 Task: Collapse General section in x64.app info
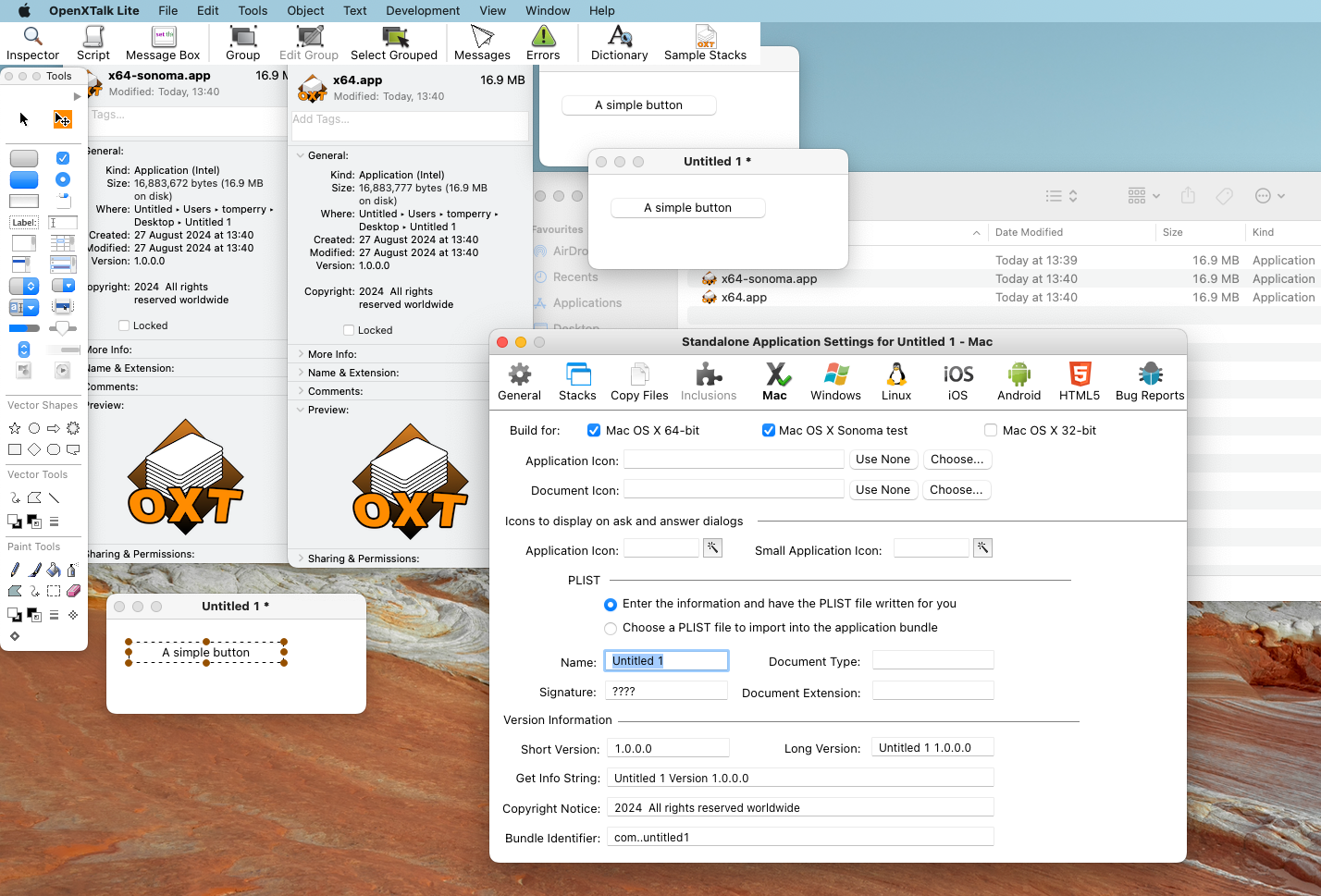(301, 155)
